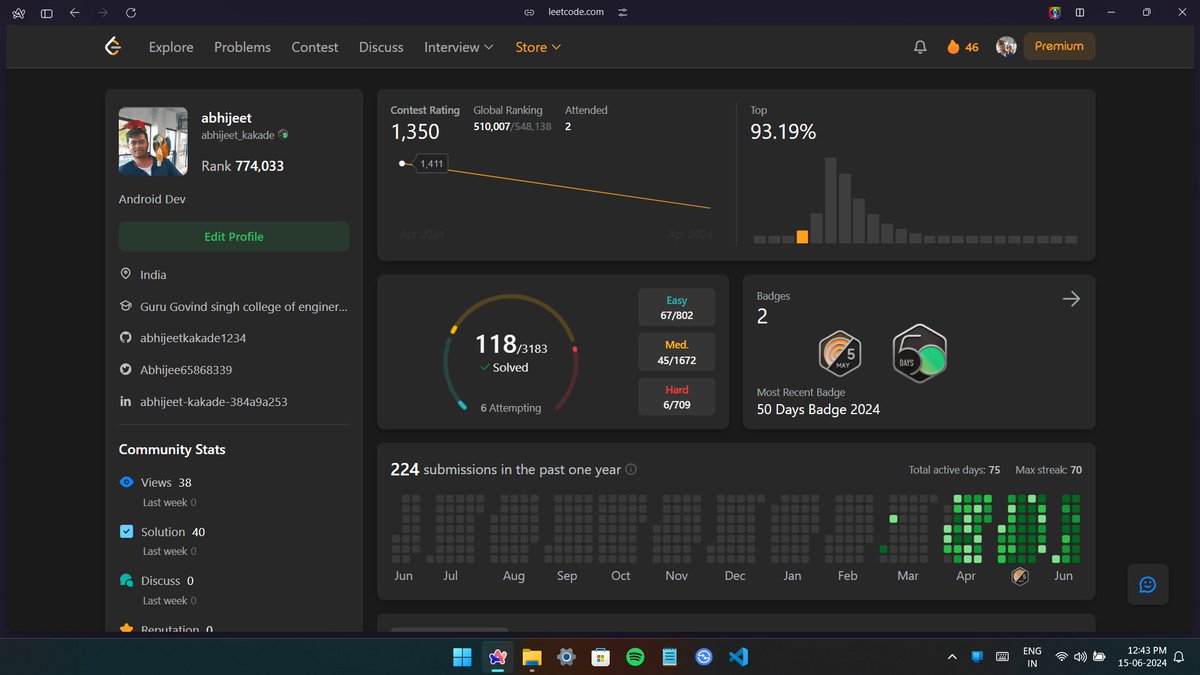Click the ENG IN language indicator
Viewport: 1200px width, 675px height.
pyautogui.click(x=1032, y=657)
